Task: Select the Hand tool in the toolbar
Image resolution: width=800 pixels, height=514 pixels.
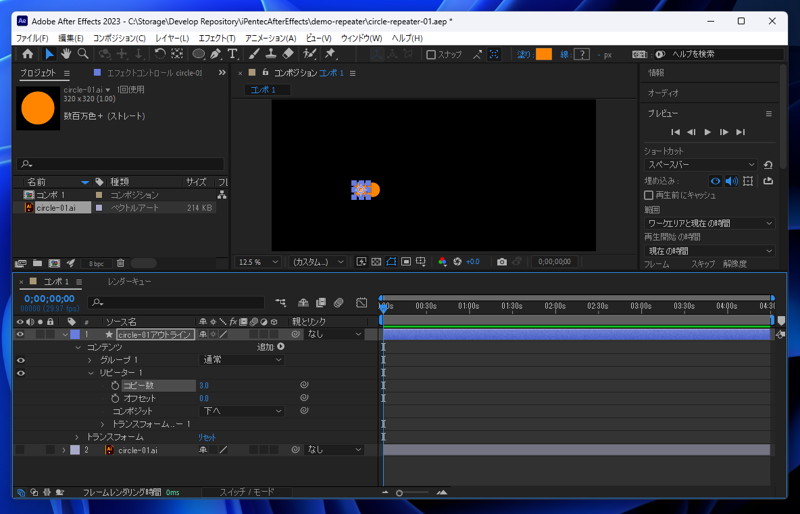Action: 66,54
